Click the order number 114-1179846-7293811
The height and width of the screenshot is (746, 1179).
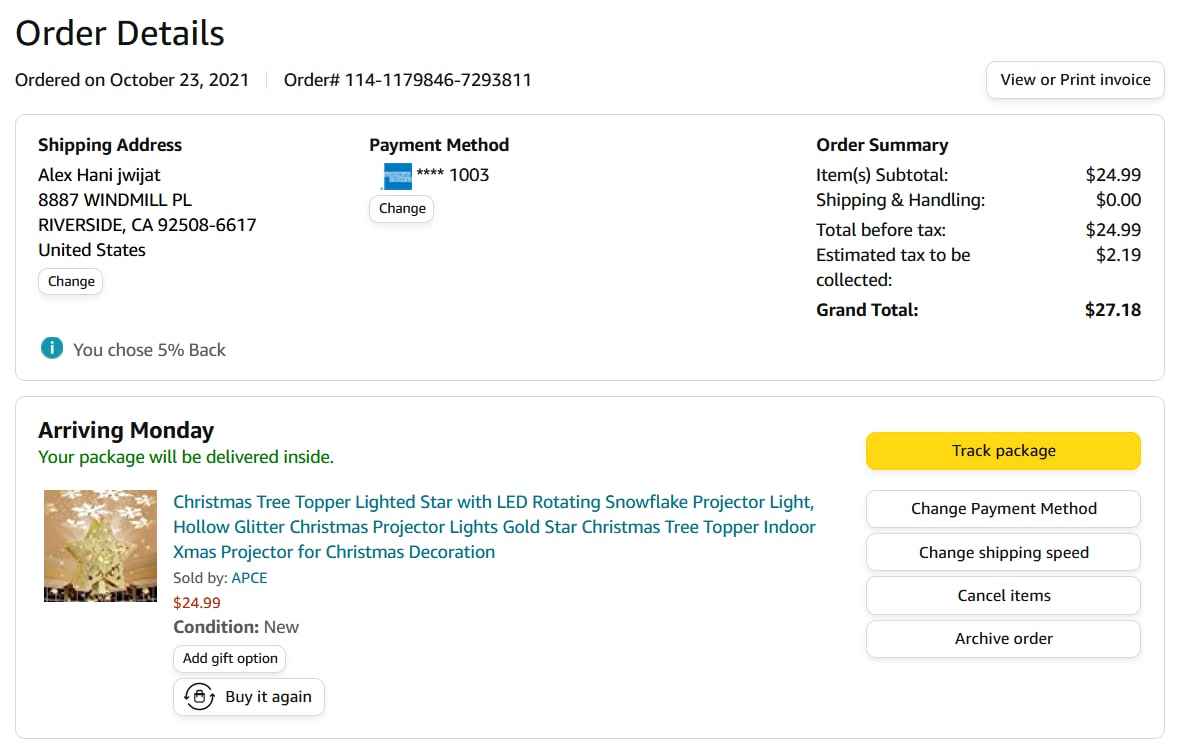click(x=438, y=80)
